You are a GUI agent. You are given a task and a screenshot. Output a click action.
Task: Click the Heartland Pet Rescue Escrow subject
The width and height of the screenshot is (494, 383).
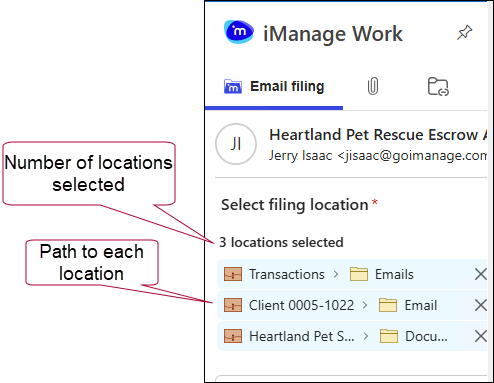coord(378,135)
